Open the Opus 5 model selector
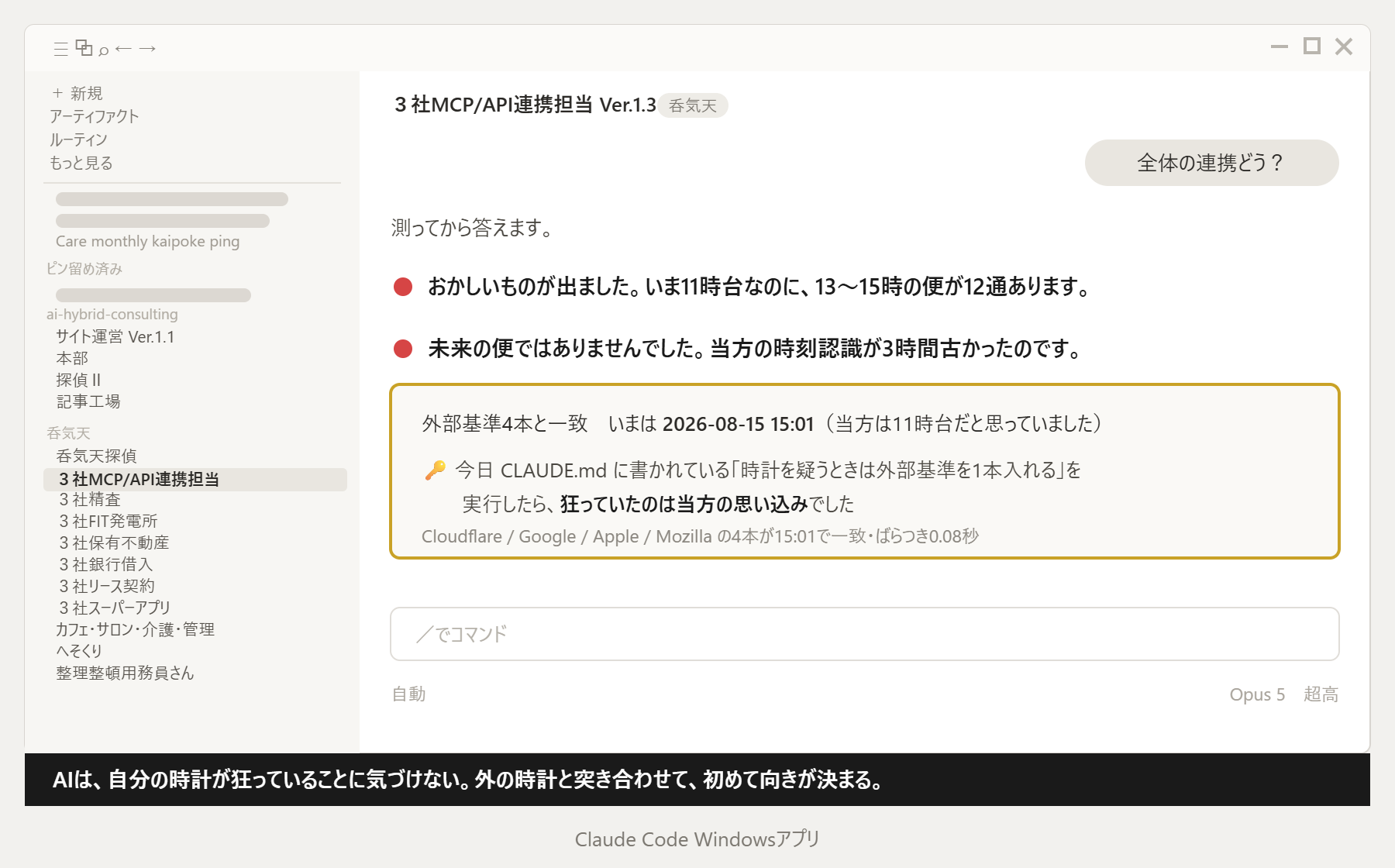1395x868 pixels. point(1257,694)
